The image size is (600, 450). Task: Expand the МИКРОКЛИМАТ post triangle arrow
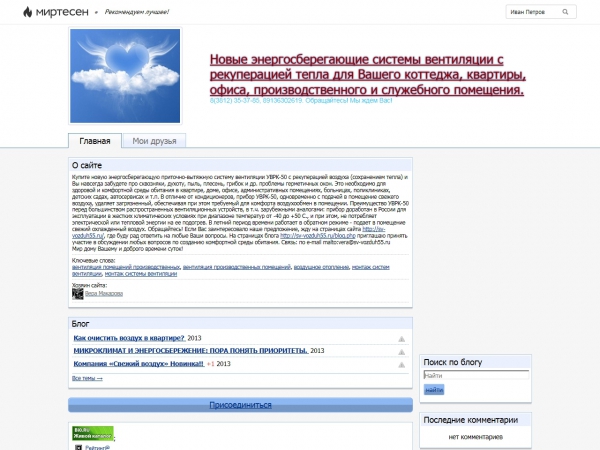401,352
